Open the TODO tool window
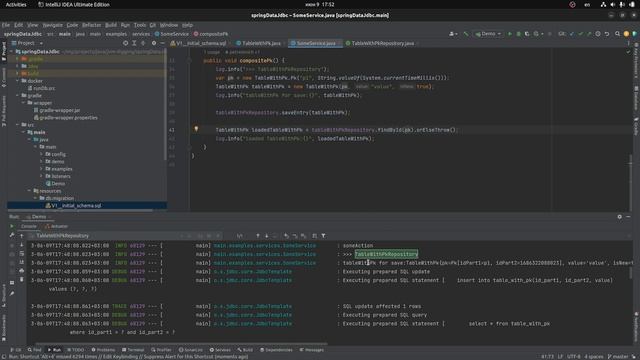Image resolution: width=640 pixels, height=360 pixels. coord(76,350)
